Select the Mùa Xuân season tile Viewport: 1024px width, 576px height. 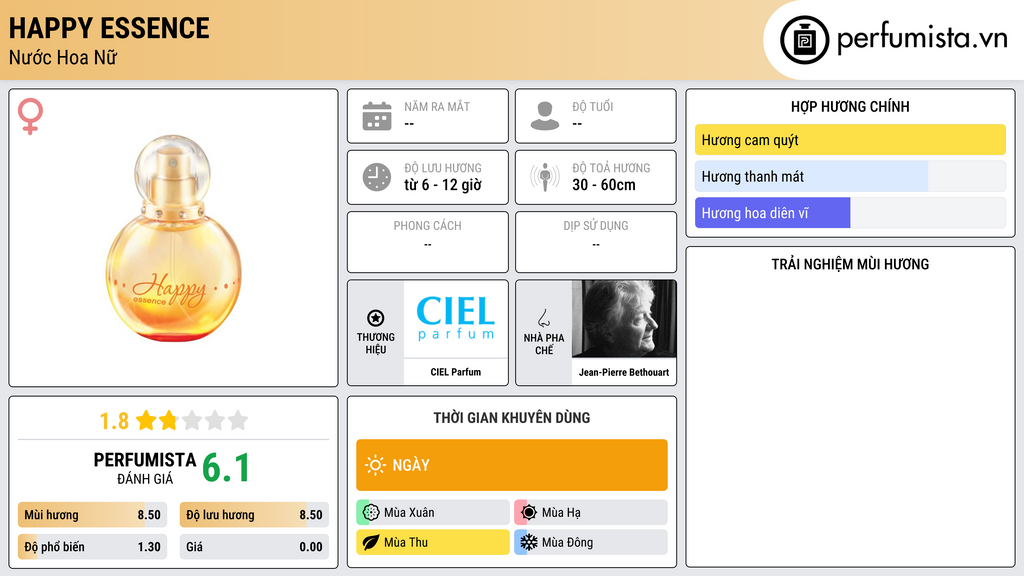click(x=433, y=513)
